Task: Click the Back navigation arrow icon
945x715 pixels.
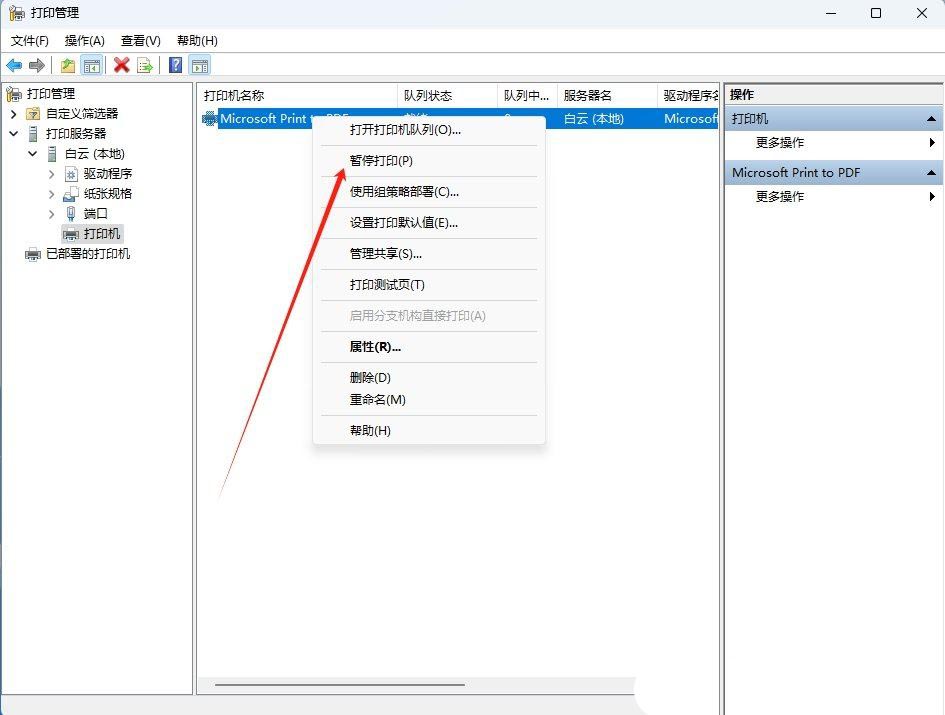Action: pyautogui.click(x=14, y=65)
